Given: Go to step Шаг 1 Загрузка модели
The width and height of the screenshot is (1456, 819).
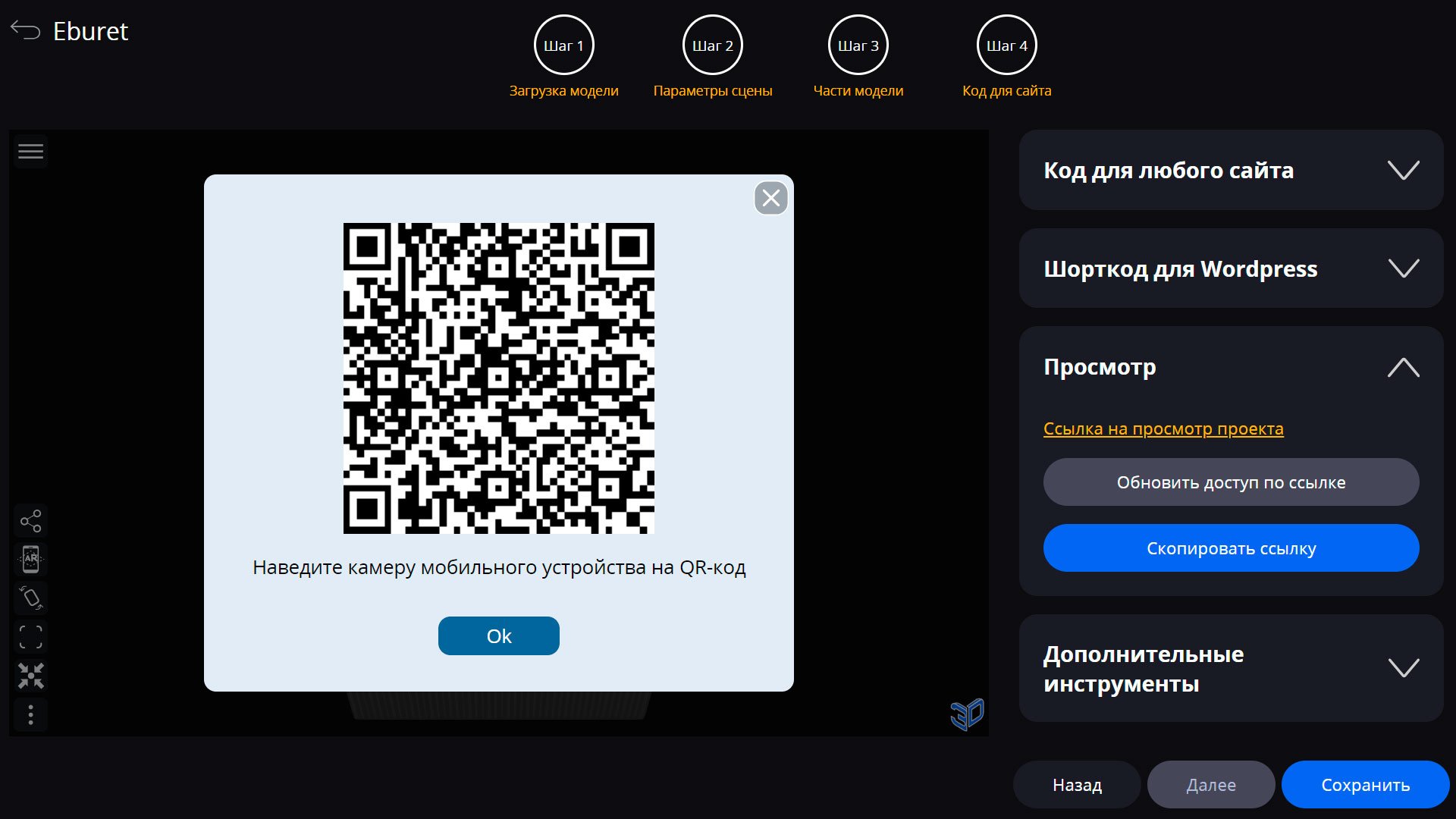Looking at the screenshot, I should tap(563, 45).
